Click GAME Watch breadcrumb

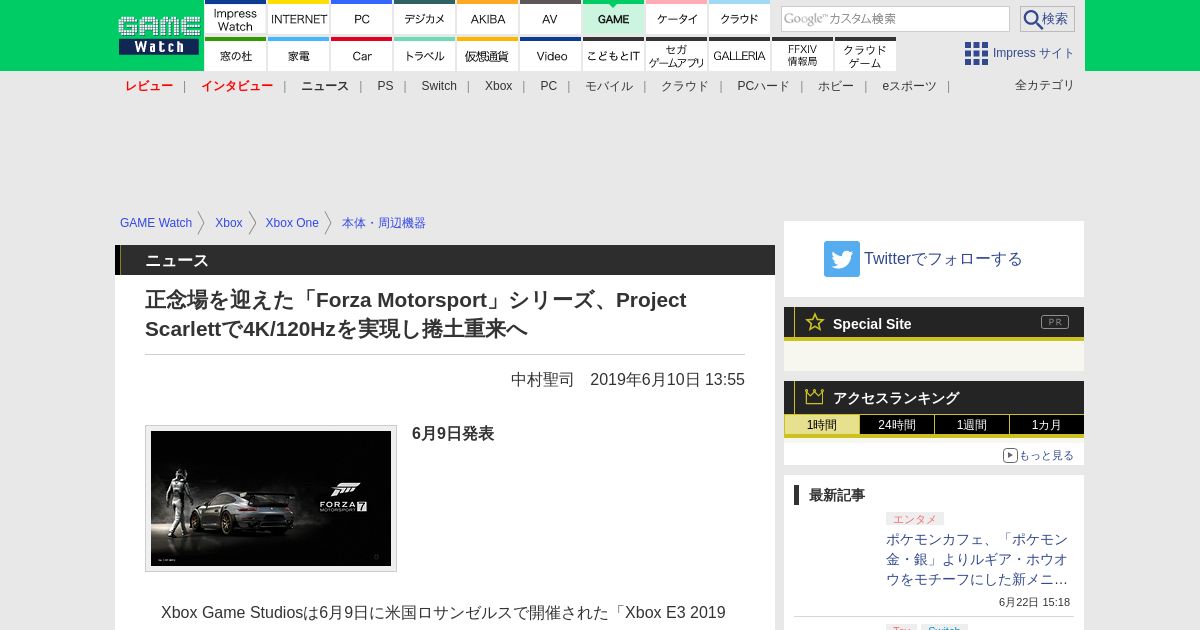(156, 223)
